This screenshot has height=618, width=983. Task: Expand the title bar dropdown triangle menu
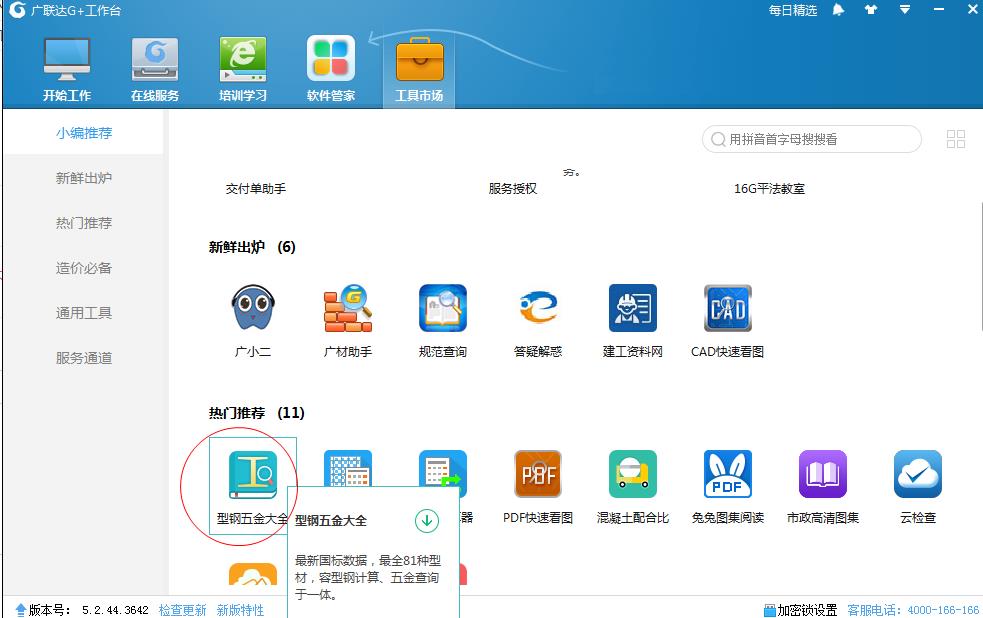[x=905, y=9]
